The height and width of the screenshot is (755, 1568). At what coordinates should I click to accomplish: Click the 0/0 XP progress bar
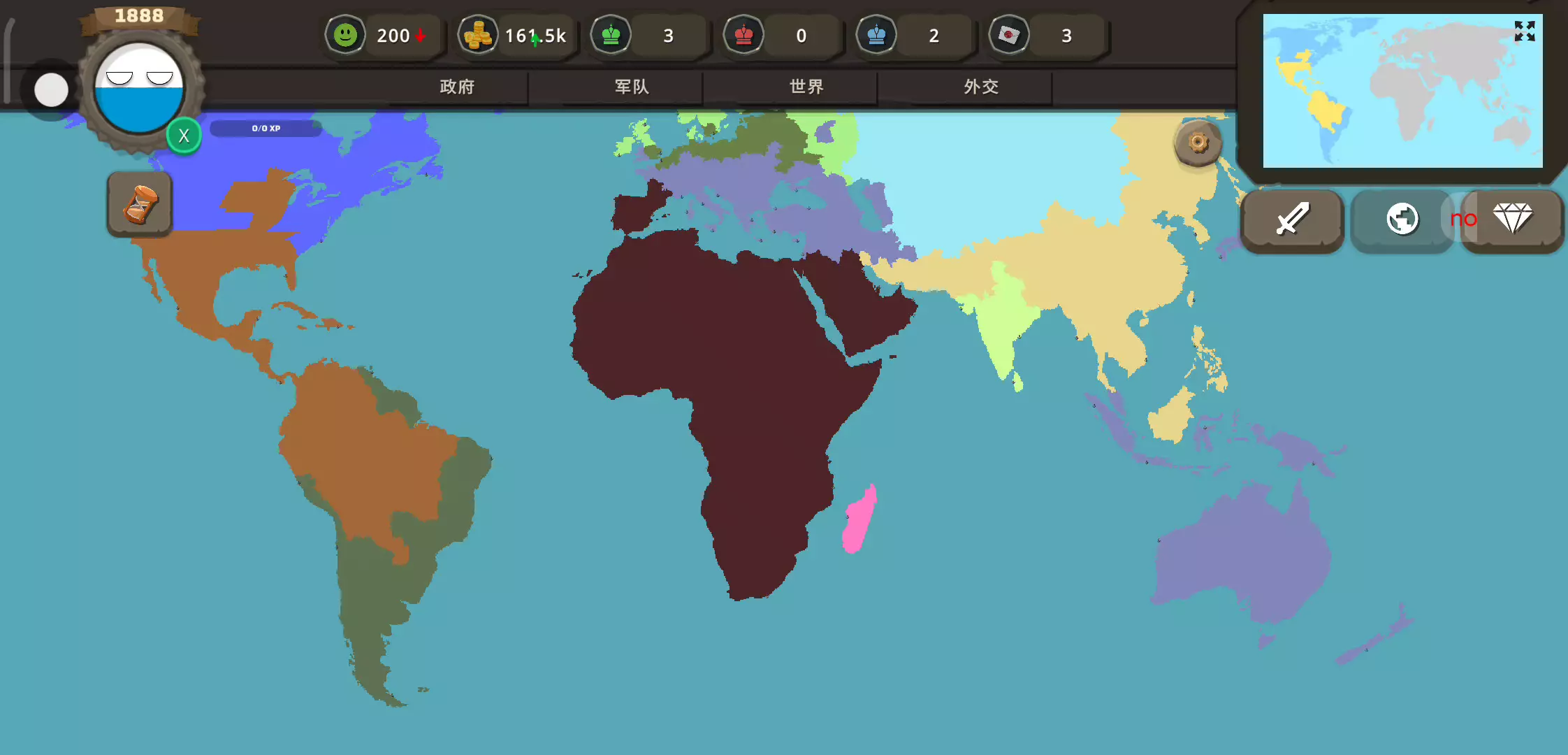tap(266, 129)
